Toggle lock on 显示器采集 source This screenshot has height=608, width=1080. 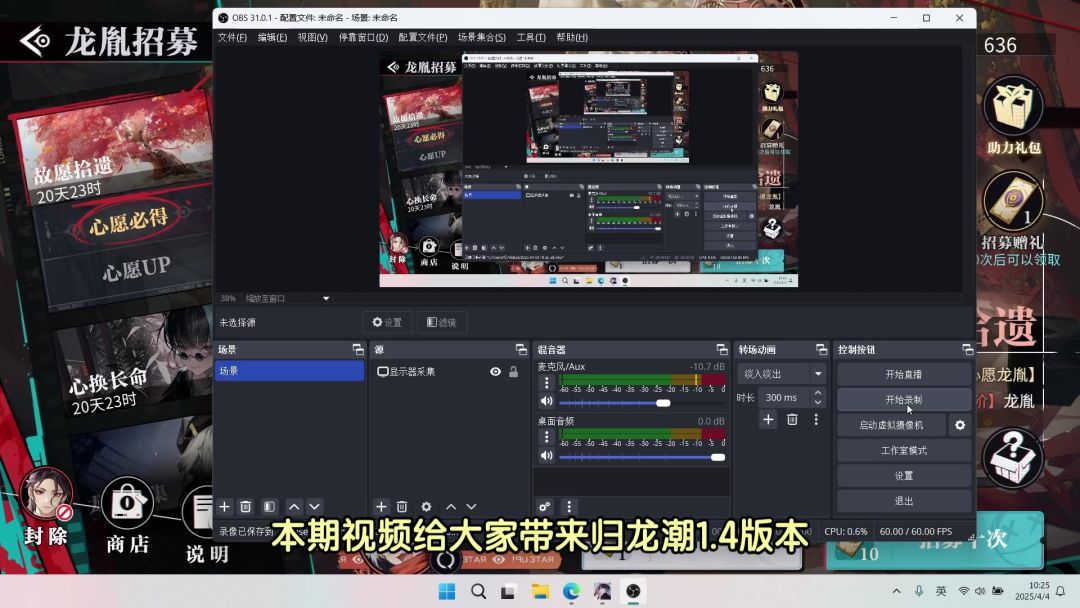coord(514,372)
